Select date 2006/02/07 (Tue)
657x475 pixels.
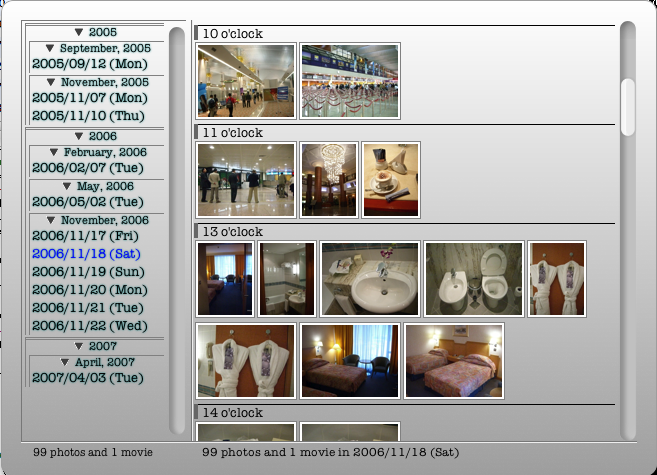pos(88,168)
